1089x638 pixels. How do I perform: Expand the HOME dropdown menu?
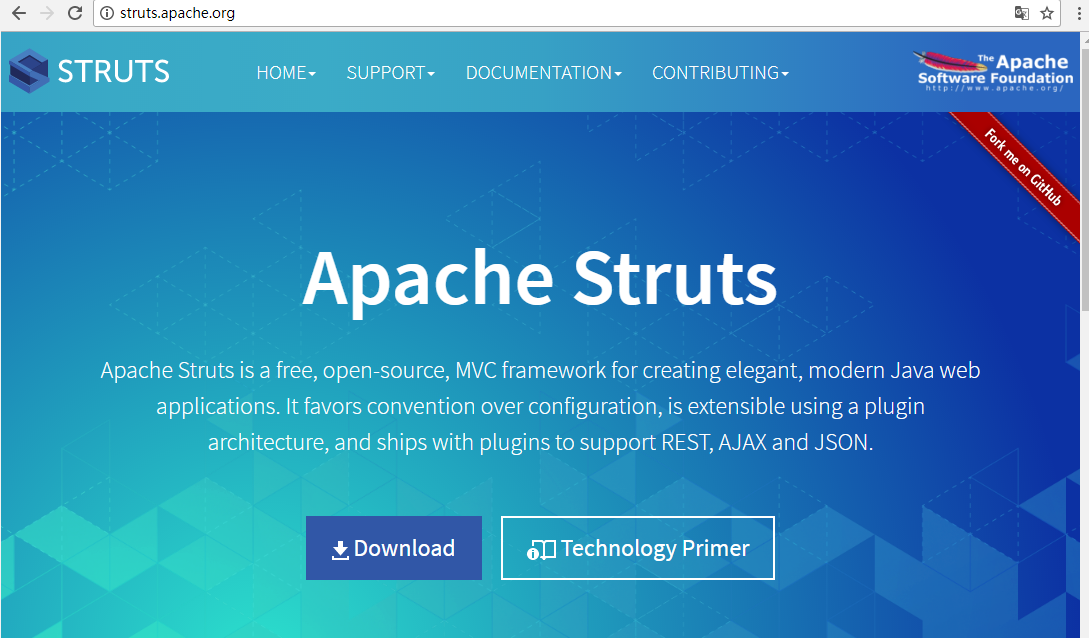point(286,72)
